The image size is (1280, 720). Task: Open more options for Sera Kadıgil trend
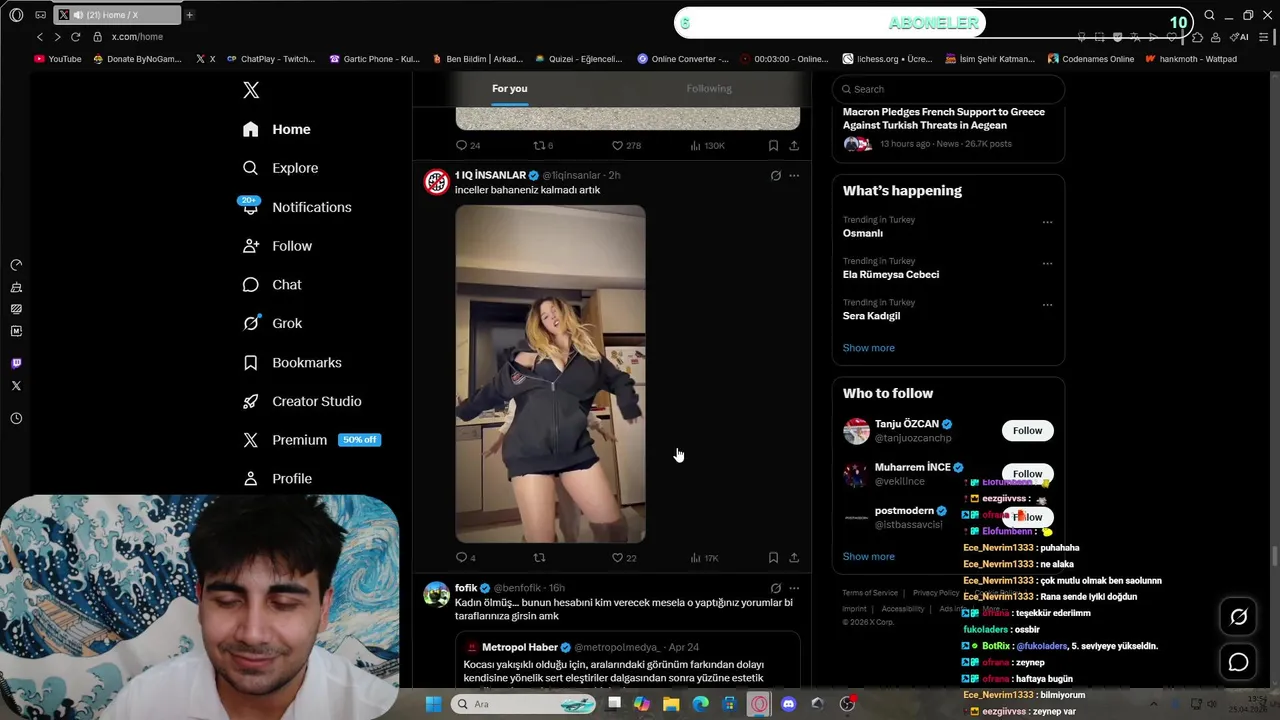click(x=1047, y=304)
